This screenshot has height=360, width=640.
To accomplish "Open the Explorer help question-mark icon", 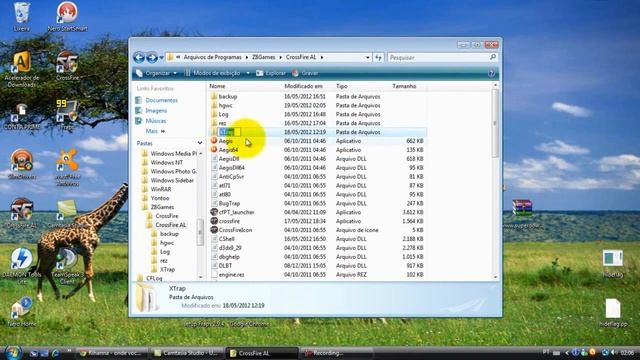I will tap(491, 73).
